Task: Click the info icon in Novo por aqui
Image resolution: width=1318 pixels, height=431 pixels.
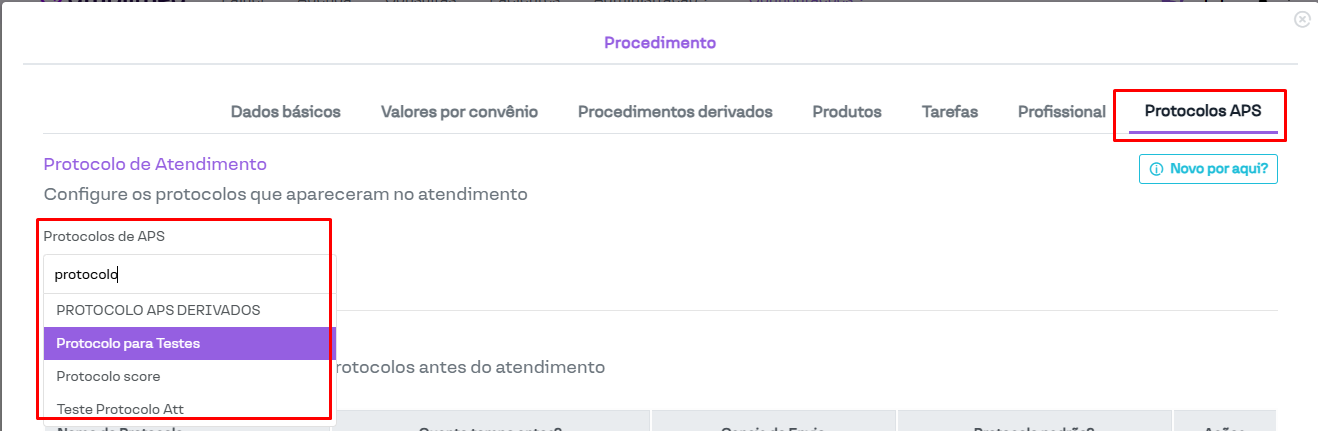Action: point(1156,169)
